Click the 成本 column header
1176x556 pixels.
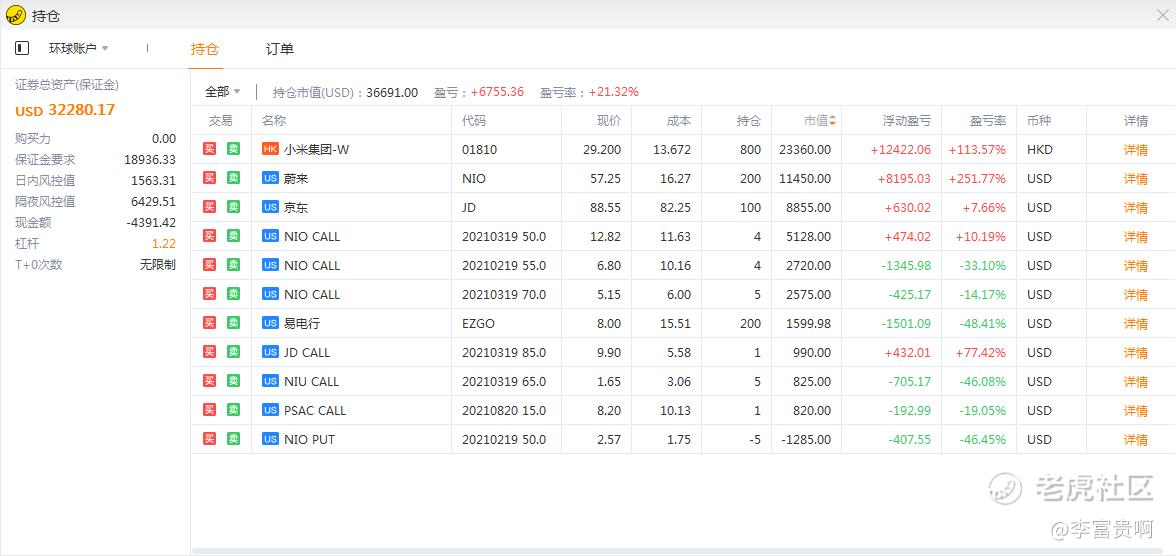coord(679,120)
